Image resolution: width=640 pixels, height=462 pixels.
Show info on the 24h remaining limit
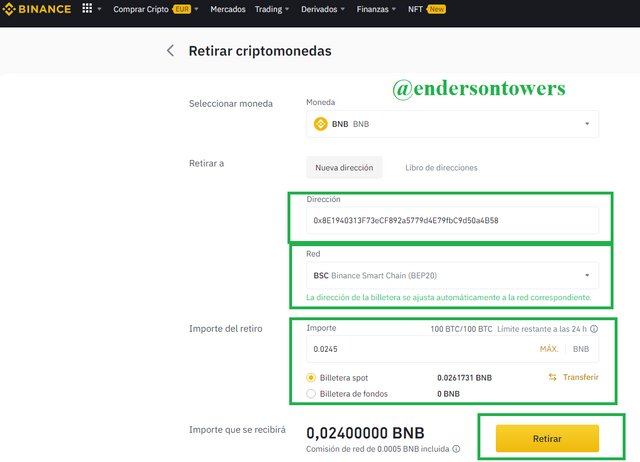click(x=594, y=329)
